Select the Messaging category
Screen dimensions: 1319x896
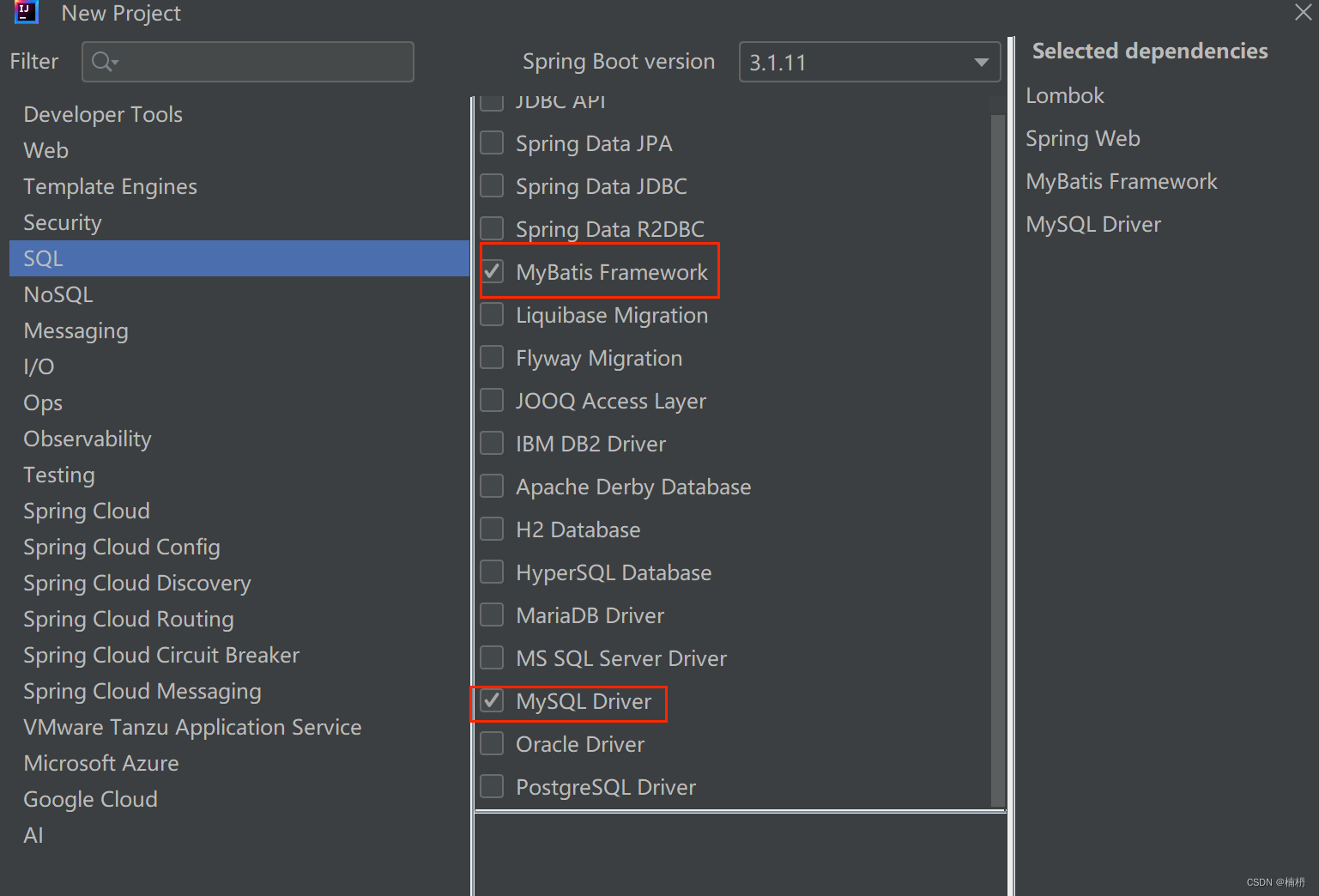tap(239, 330)
